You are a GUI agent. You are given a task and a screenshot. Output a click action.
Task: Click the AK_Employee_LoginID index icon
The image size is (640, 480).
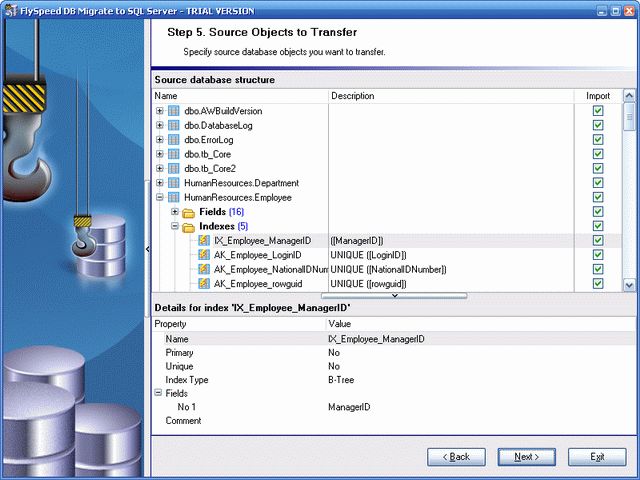pyautogui.click(x=204, y=255)
